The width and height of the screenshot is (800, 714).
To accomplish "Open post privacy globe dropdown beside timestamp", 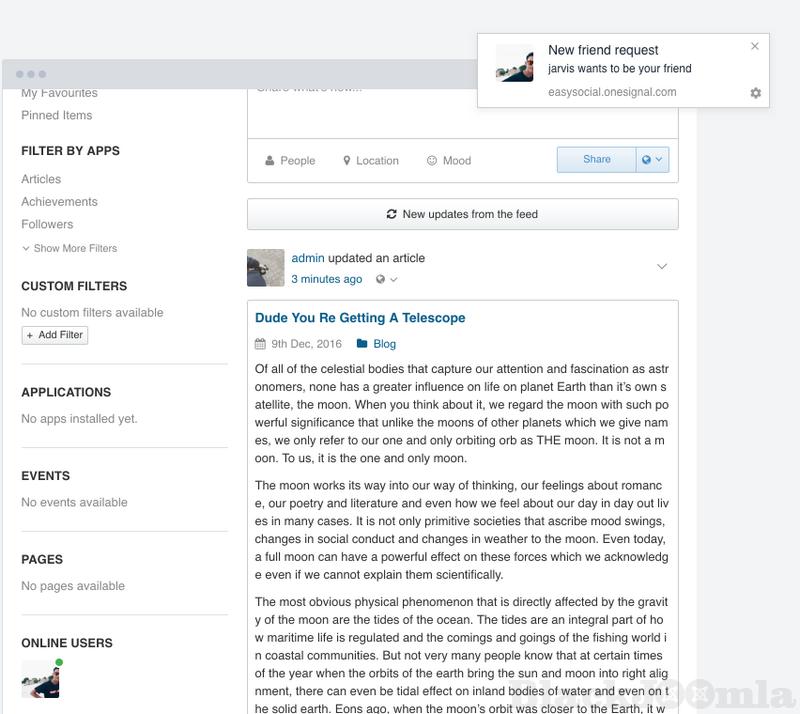I will 386,280.
